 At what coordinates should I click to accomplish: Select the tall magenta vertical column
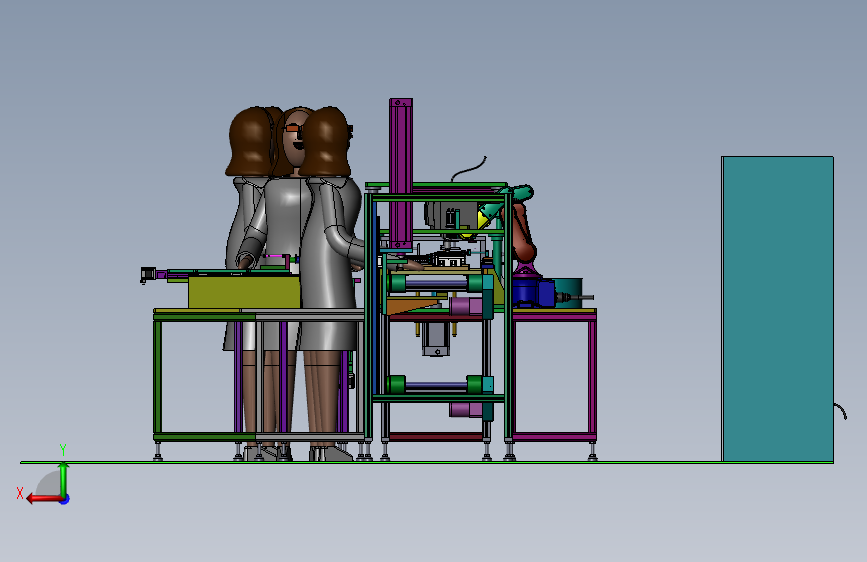coord(401,174)
